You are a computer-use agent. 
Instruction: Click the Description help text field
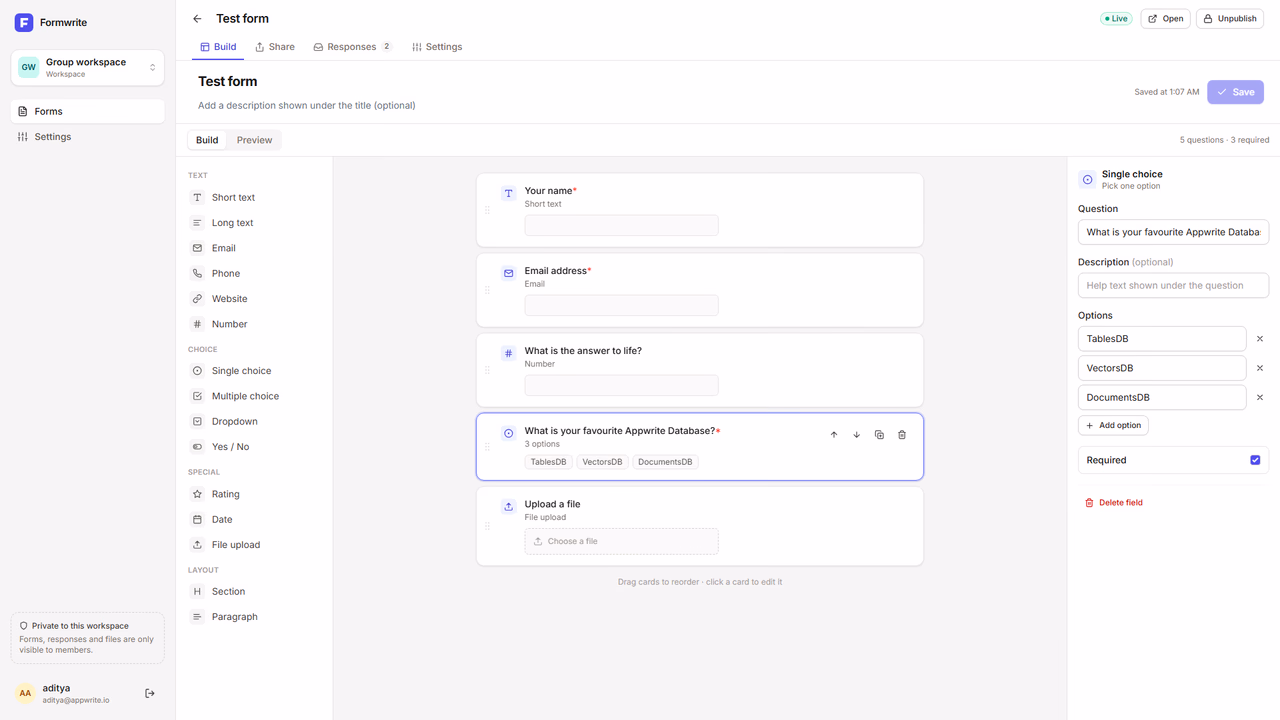point(1173,285)
